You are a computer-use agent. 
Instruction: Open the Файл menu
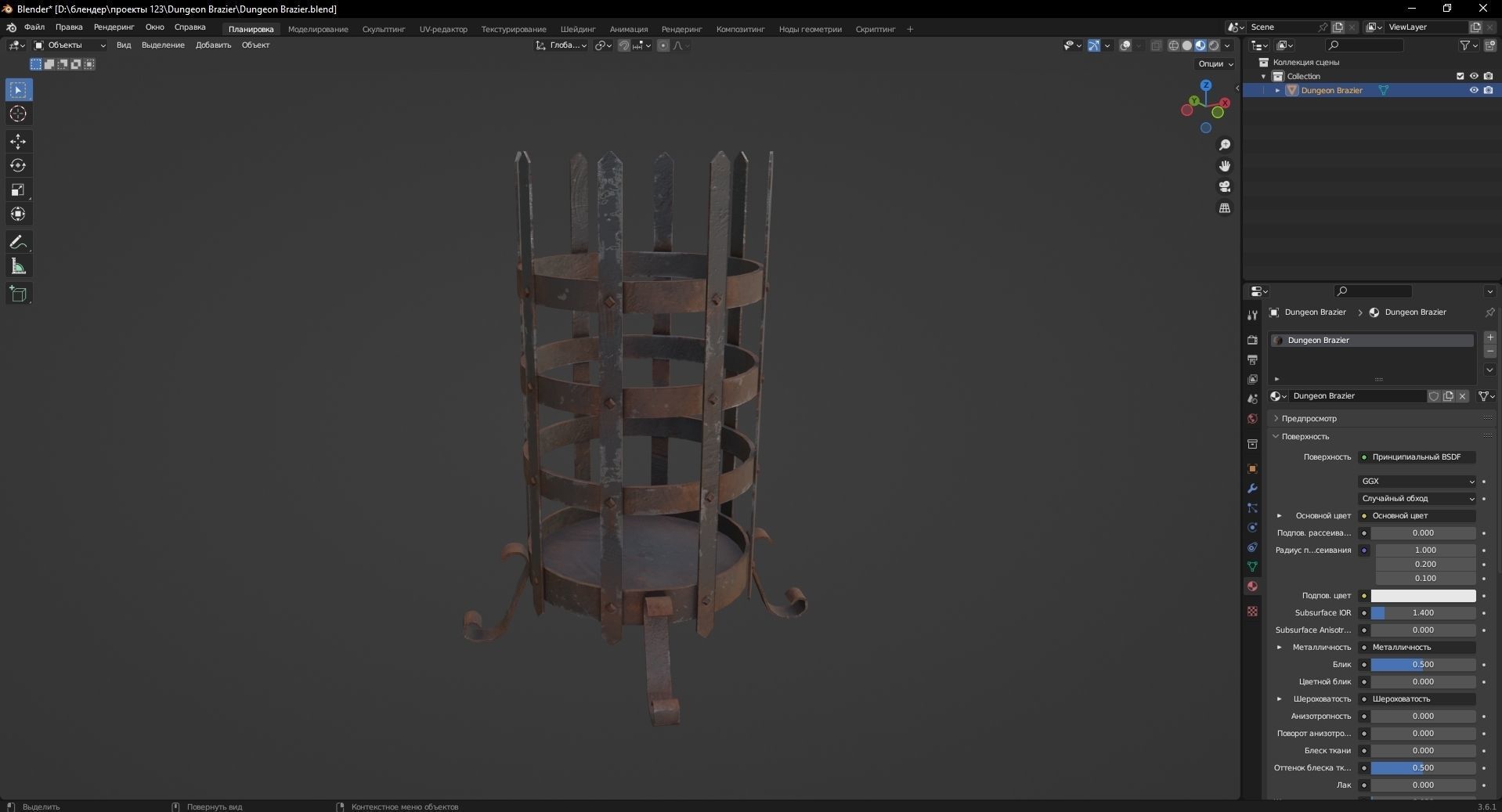(34, 27)
